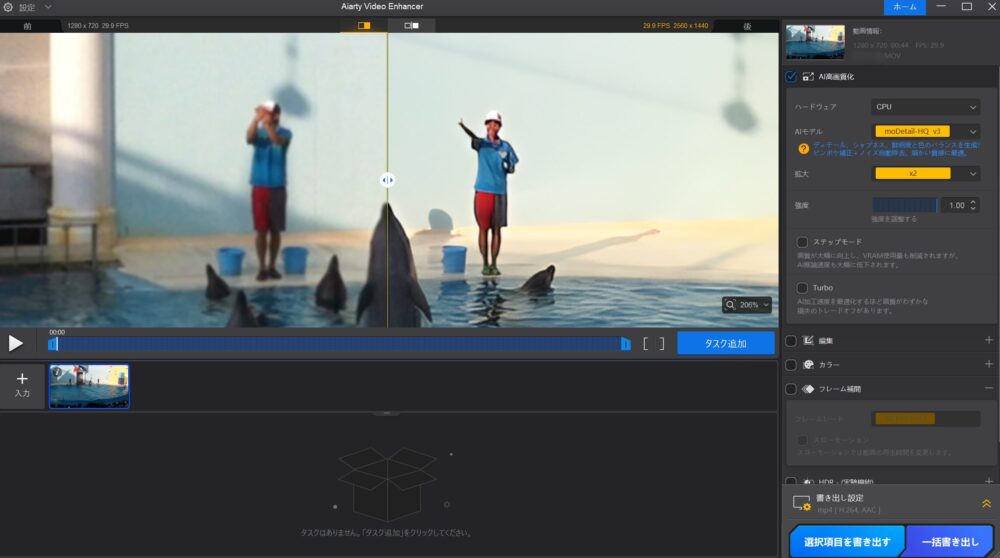Click the タスク追加 button
1000x558 pixels.
(x=726, y=343)
